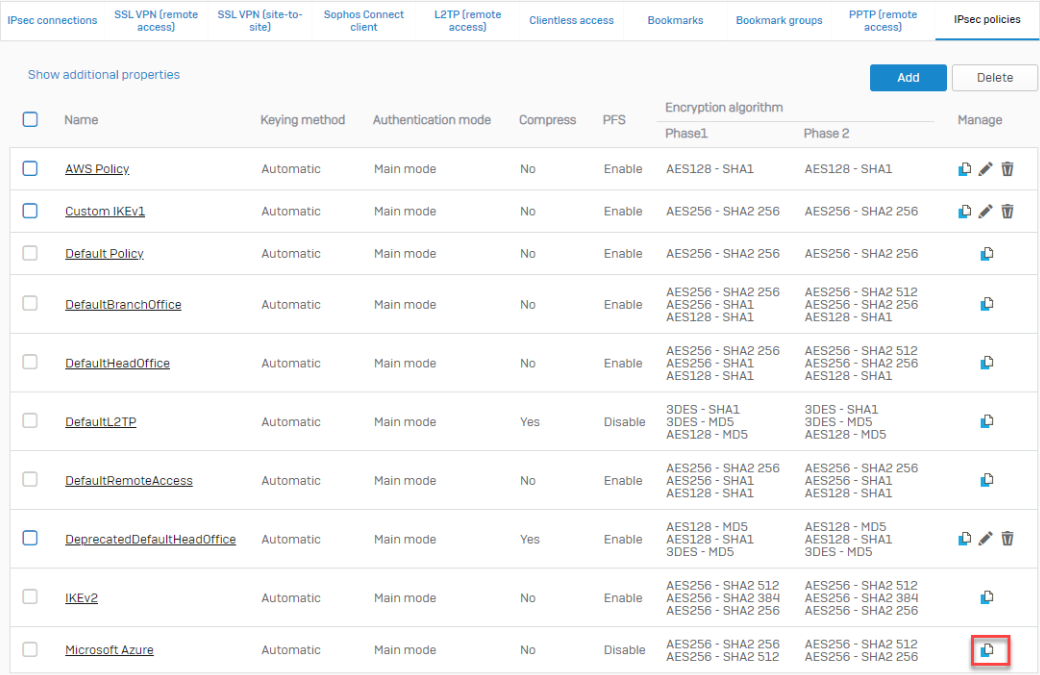
Task: Open the DefaultBranchOffice policy link
Action: 123,305
